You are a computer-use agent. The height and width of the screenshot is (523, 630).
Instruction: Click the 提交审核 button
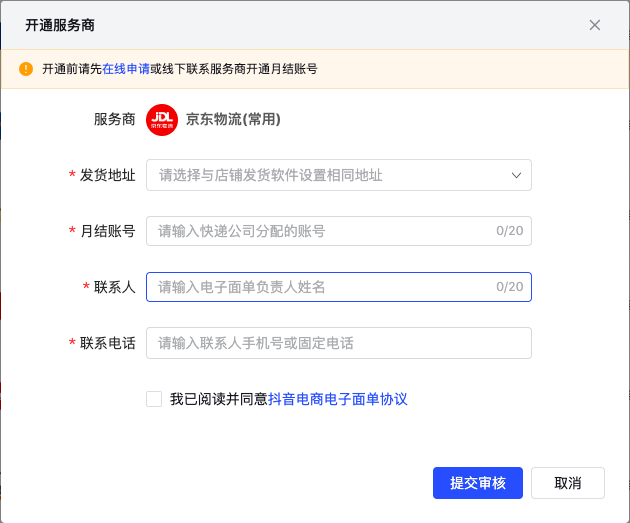click(478, 483)
